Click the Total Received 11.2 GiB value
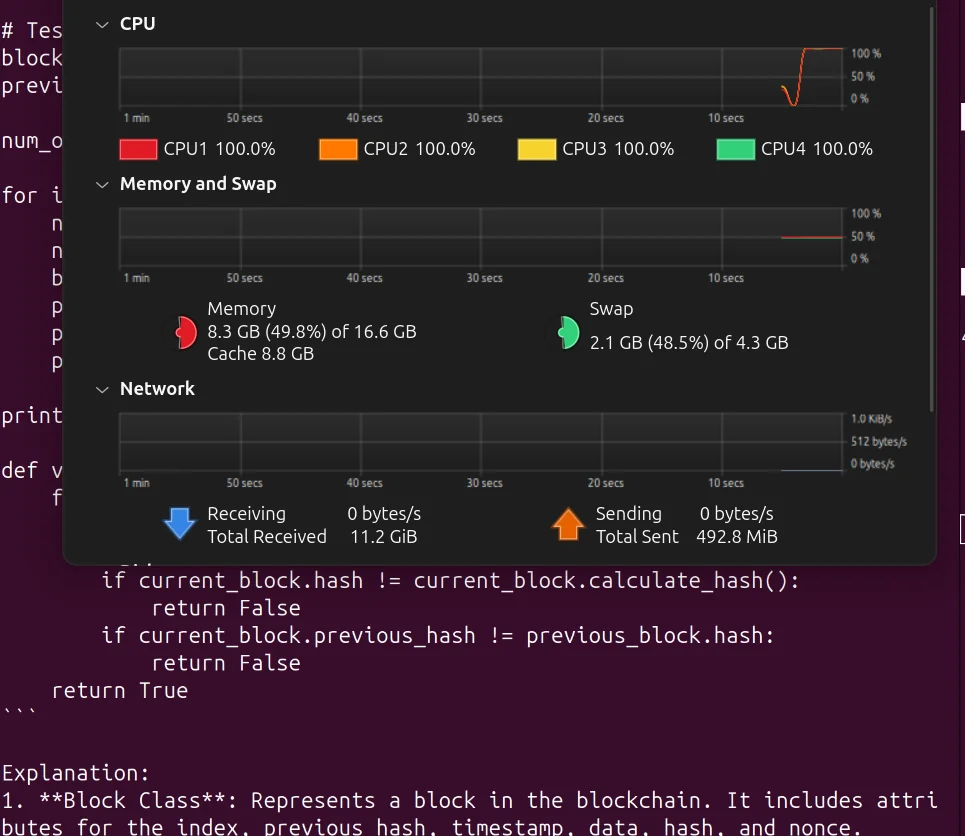Screen dimensions: 965x836 point(384,537)
